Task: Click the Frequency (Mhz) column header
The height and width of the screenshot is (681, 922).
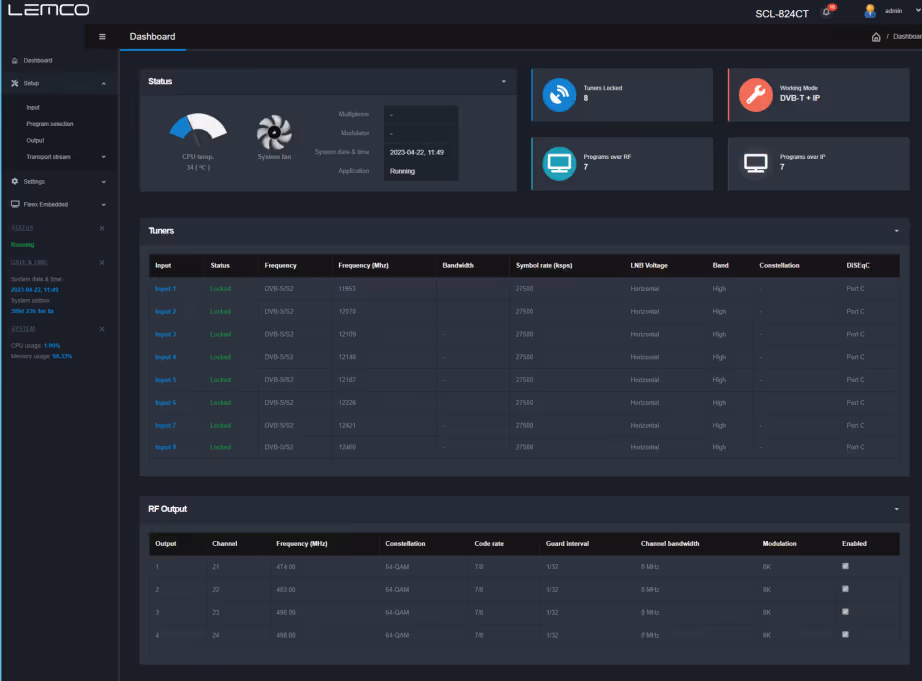Action: tap(363, 265)
